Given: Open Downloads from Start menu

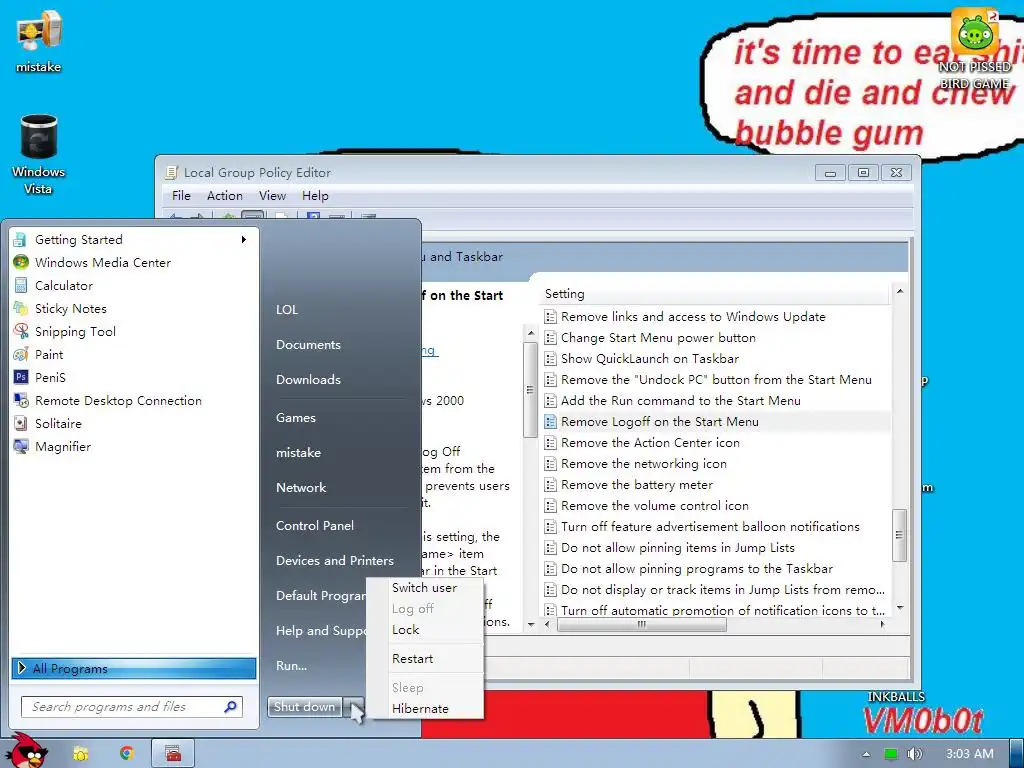Looking at the screenshot, I should (x=308, y=379).
